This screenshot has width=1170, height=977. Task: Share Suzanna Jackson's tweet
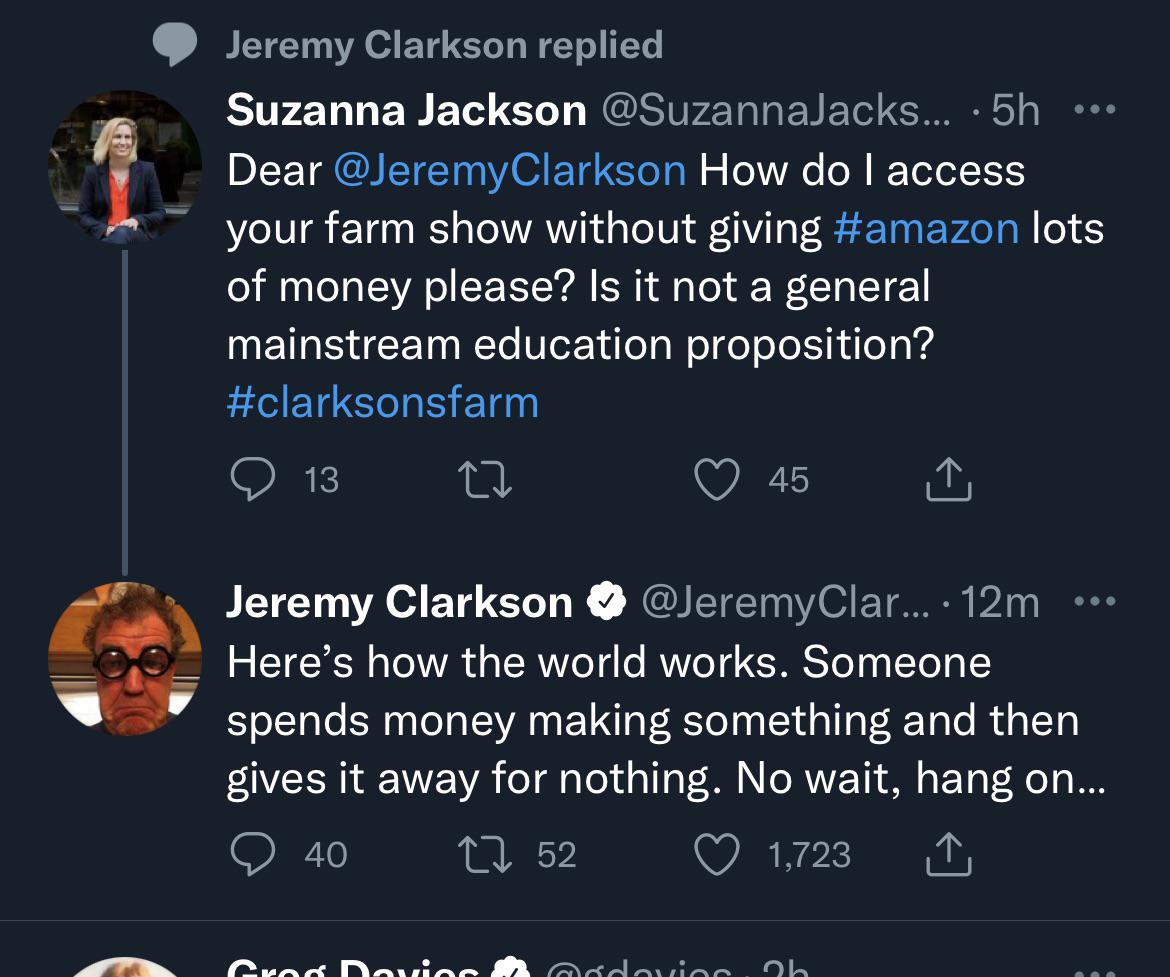948,478
